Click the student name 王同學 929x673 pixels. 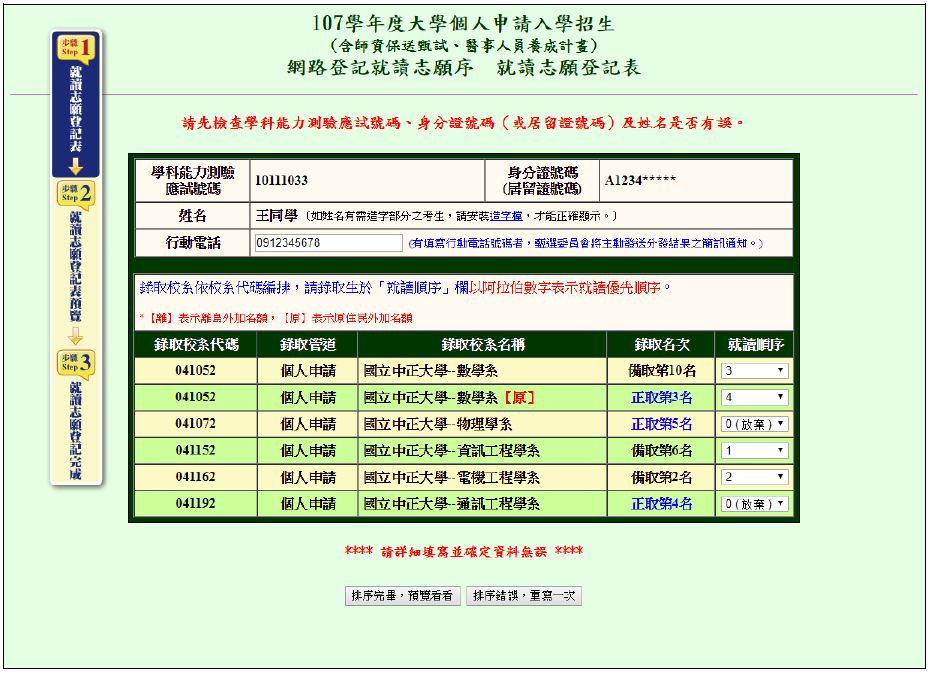pyautogui.click(x=277, y=216)
